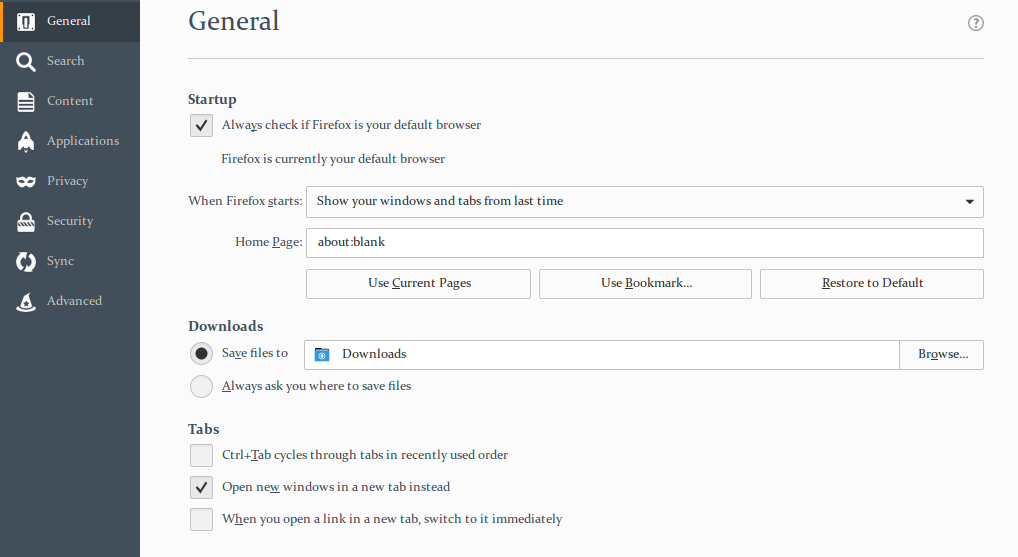Choose the Save files to radio option
1018x557 pixels.
point(201,353)
